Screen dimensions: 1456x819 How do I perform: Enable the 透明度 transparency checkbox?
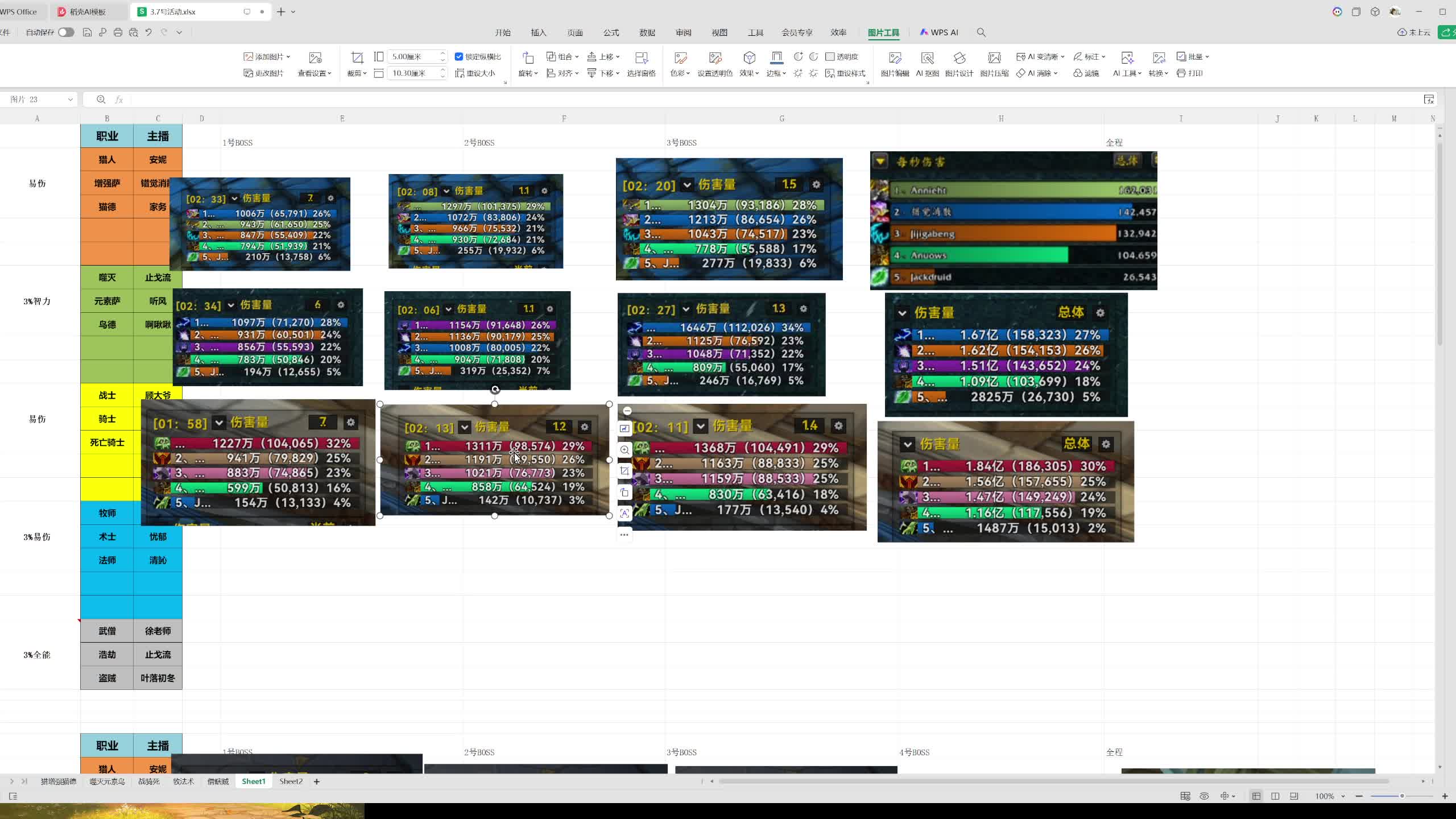[x=830, y=57]
